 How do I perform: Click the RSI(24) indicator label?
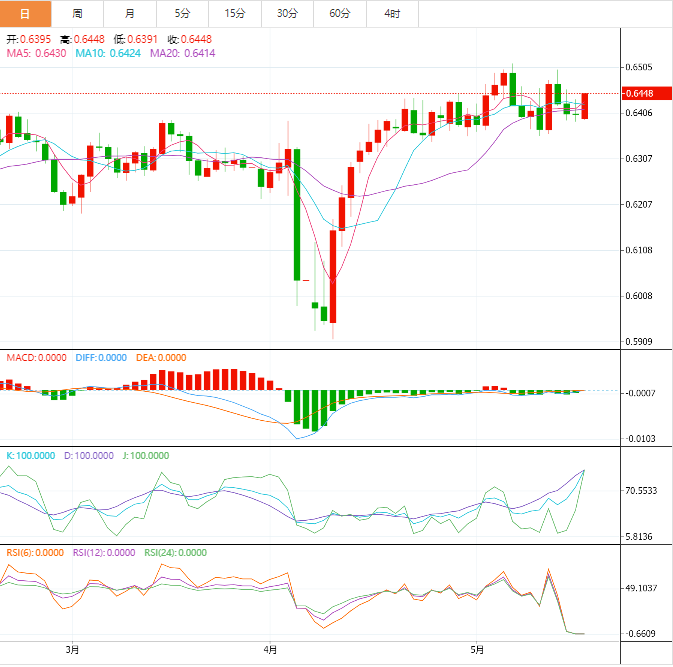pyautogui.click(x=175, y=552)
